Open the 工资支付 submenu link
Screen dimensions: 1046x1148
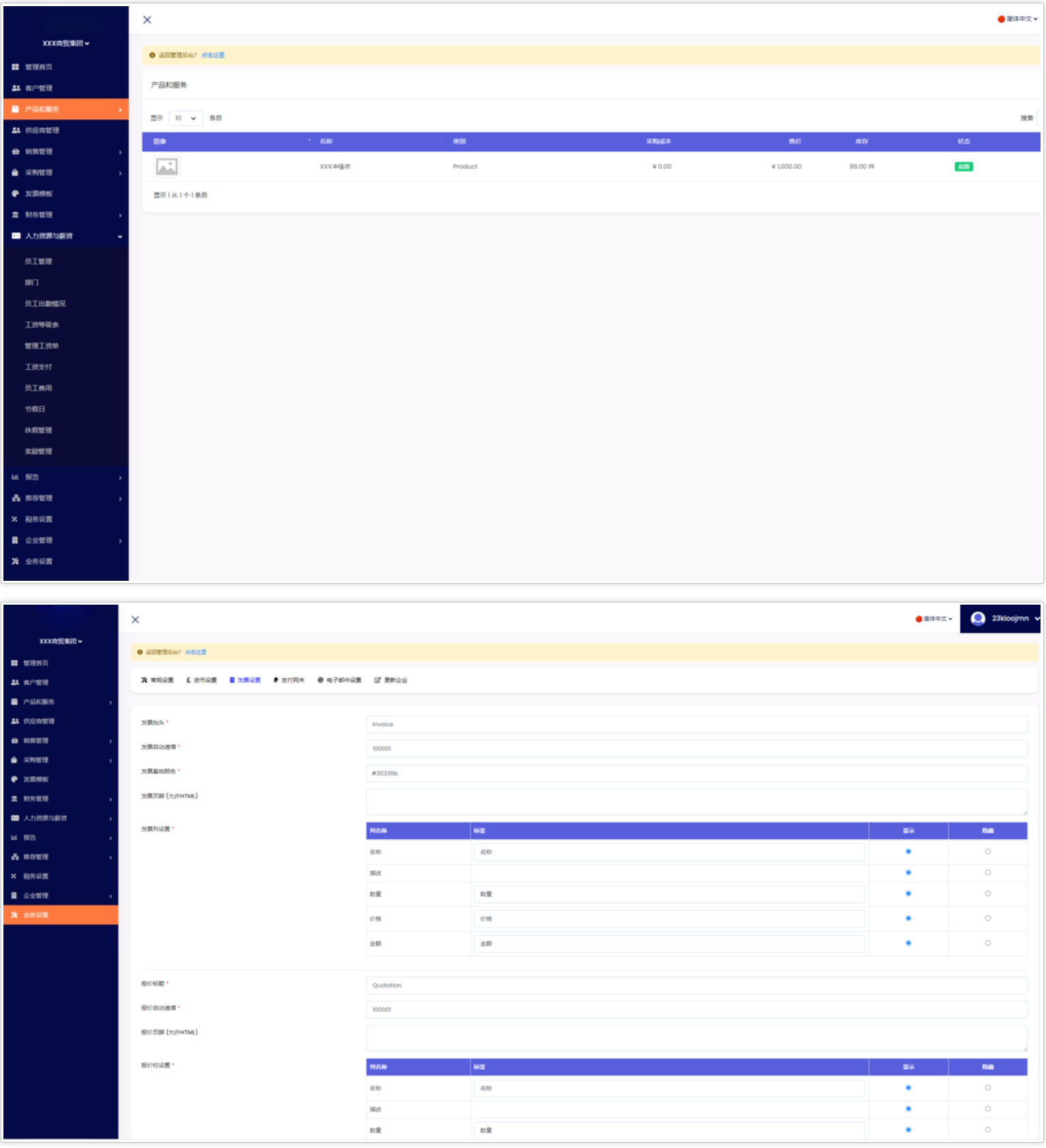pos(38,367)
